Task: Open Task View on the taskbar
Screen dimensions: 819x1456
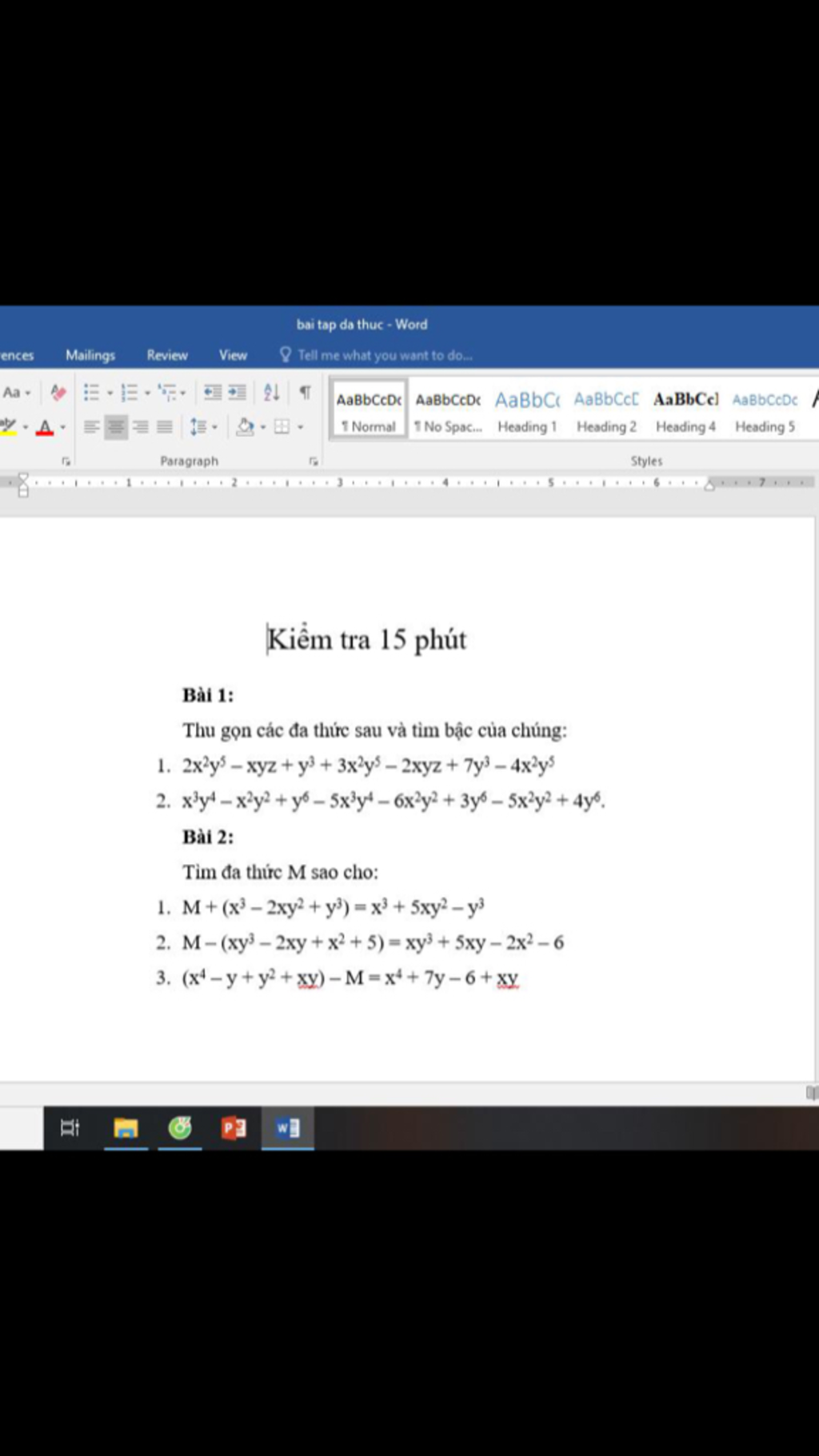Action: 70,1128
